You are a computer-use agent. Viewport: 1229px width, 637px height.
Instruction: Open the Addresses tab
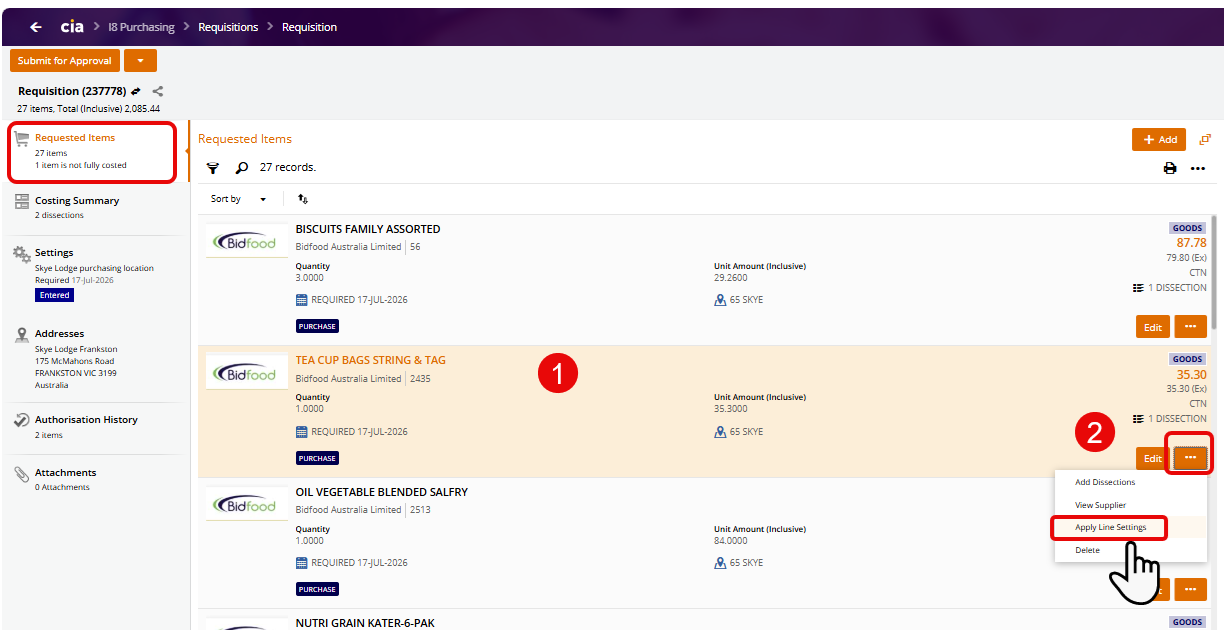(93, 359)
